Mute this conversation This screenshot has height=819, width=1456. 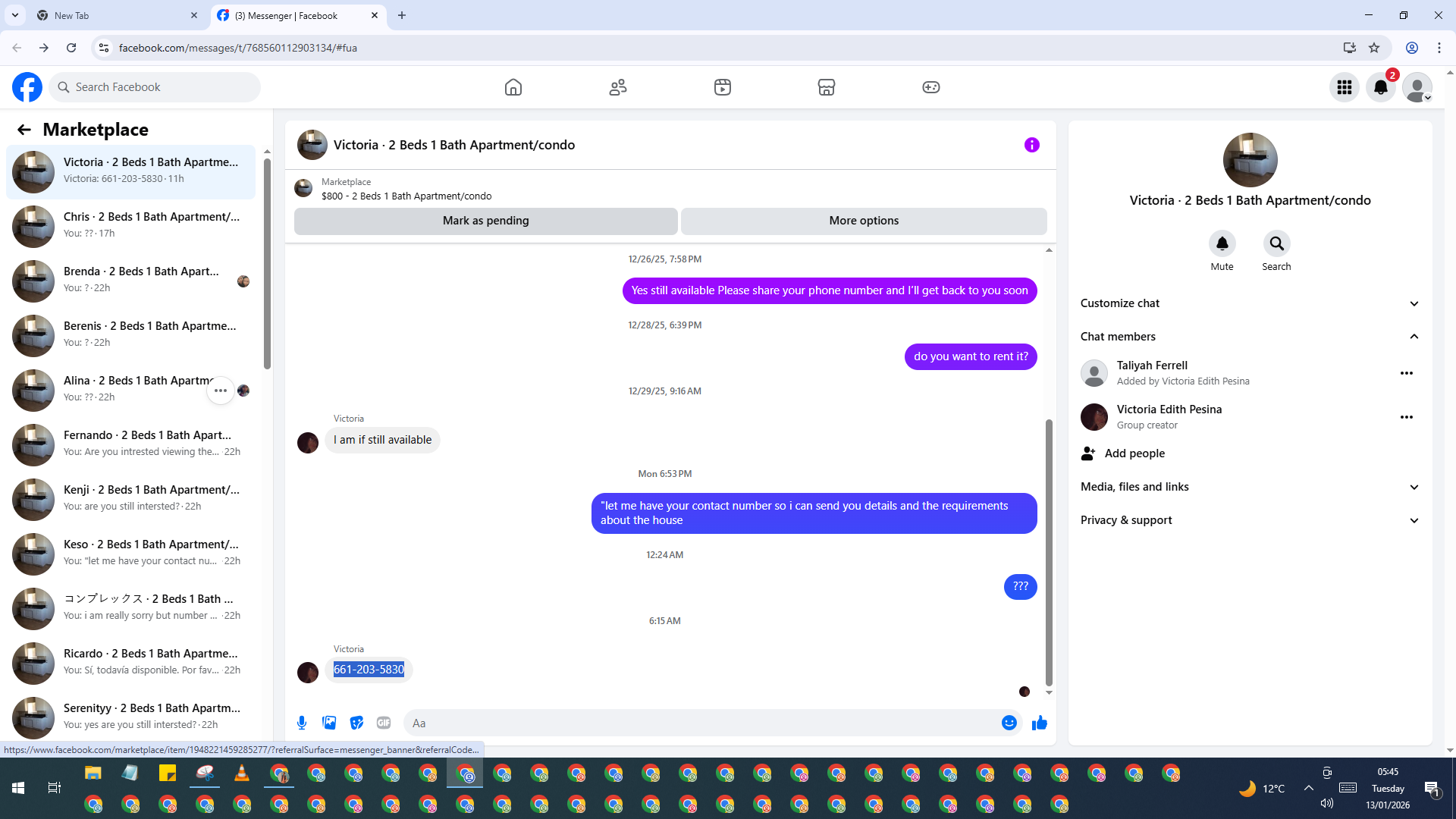pos(1222,244)
